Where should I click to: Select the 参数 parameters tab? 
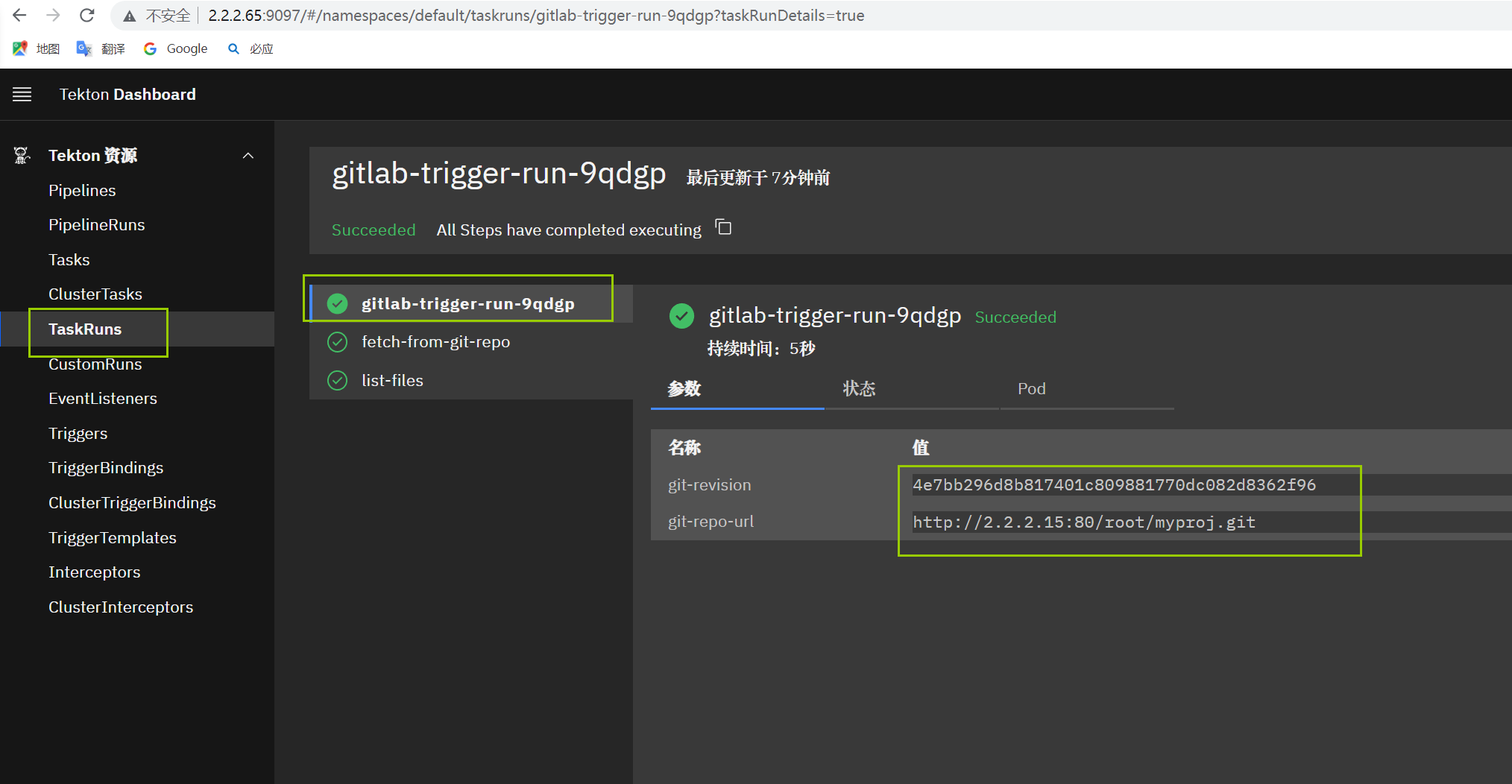(737, 389)
